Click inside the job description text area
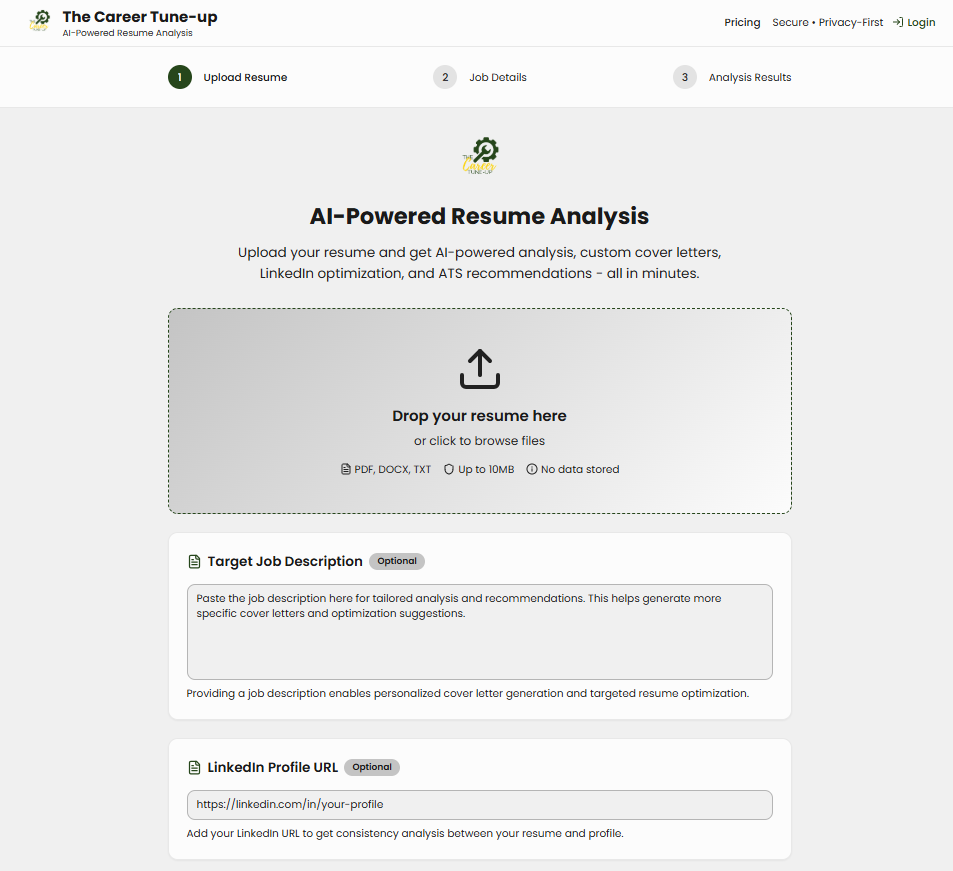Screen dimensions: 953x871 pyautogui.click(x=479, y=640)
